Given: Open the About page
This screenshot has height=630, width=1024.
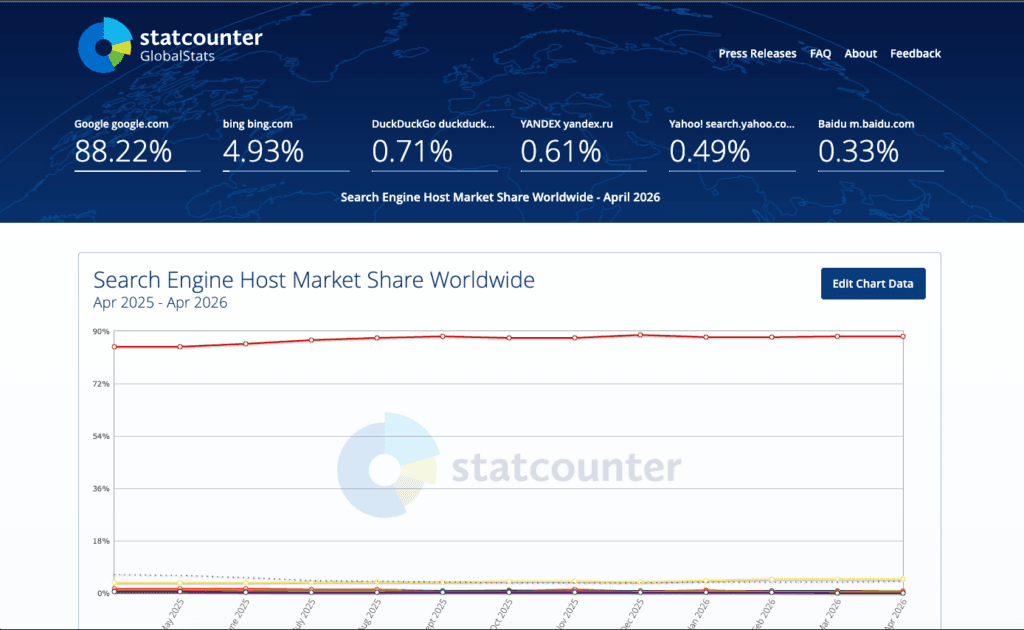Looking at the screenshot, I should tap(860, 54).
